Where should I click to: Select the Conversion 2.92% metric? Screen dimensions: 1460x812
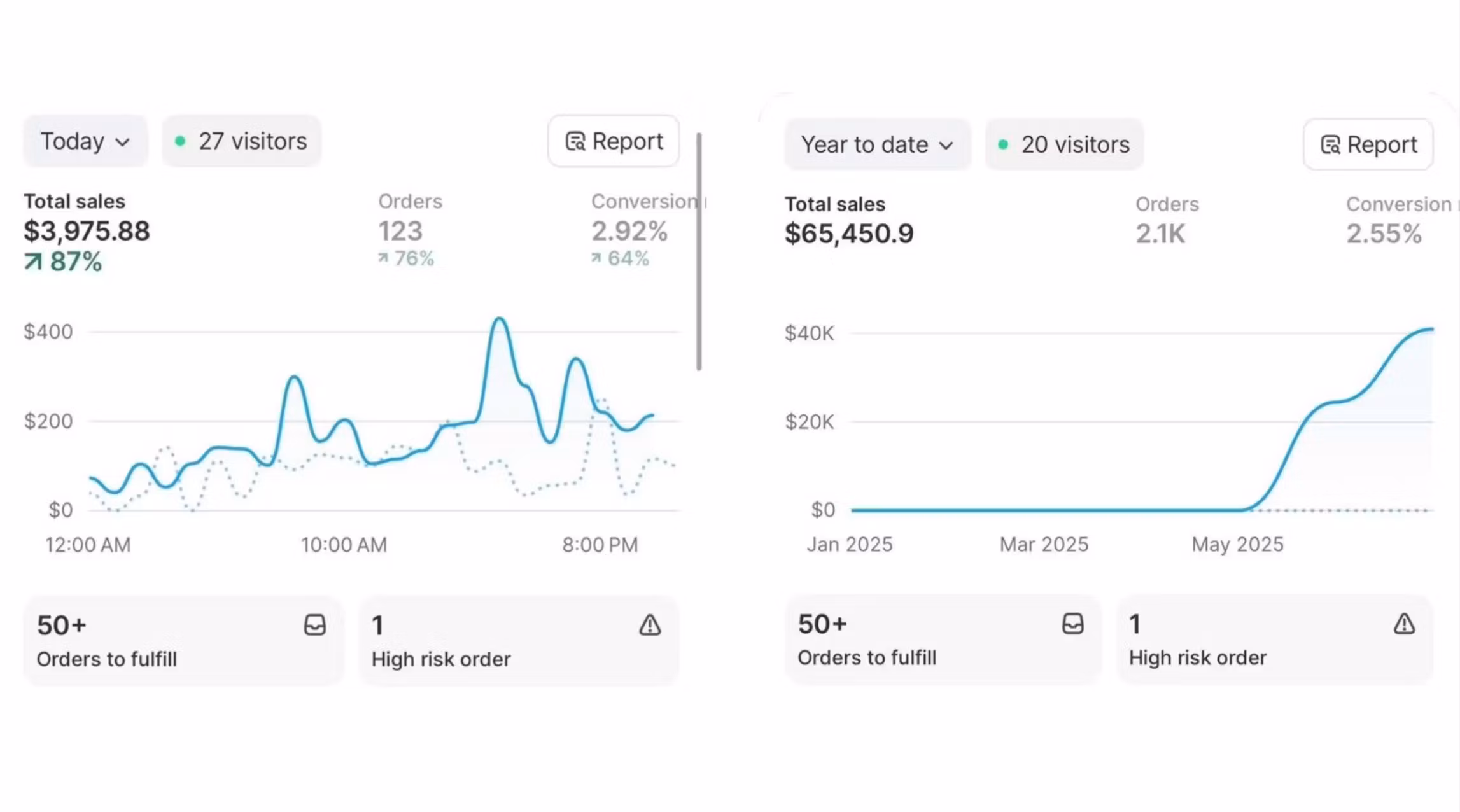629,230
